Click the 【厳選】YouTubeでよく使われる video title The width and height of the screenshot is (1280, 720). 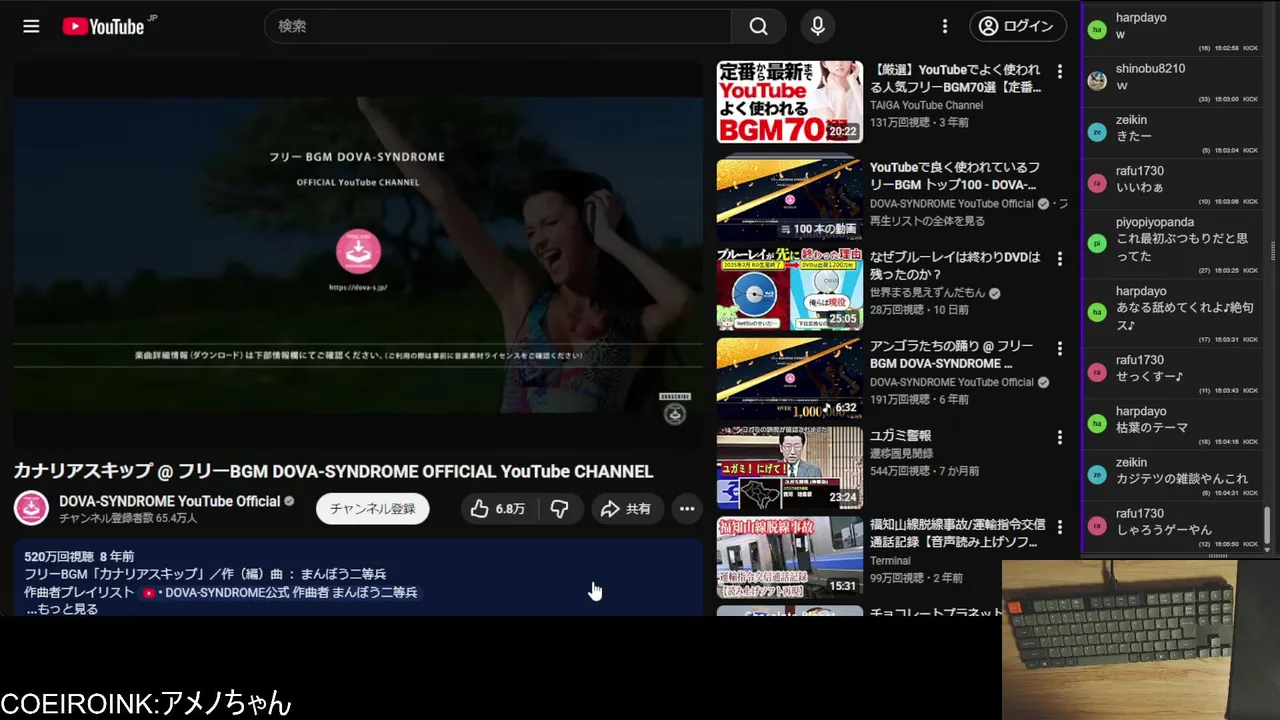click(x=955, y=79)
